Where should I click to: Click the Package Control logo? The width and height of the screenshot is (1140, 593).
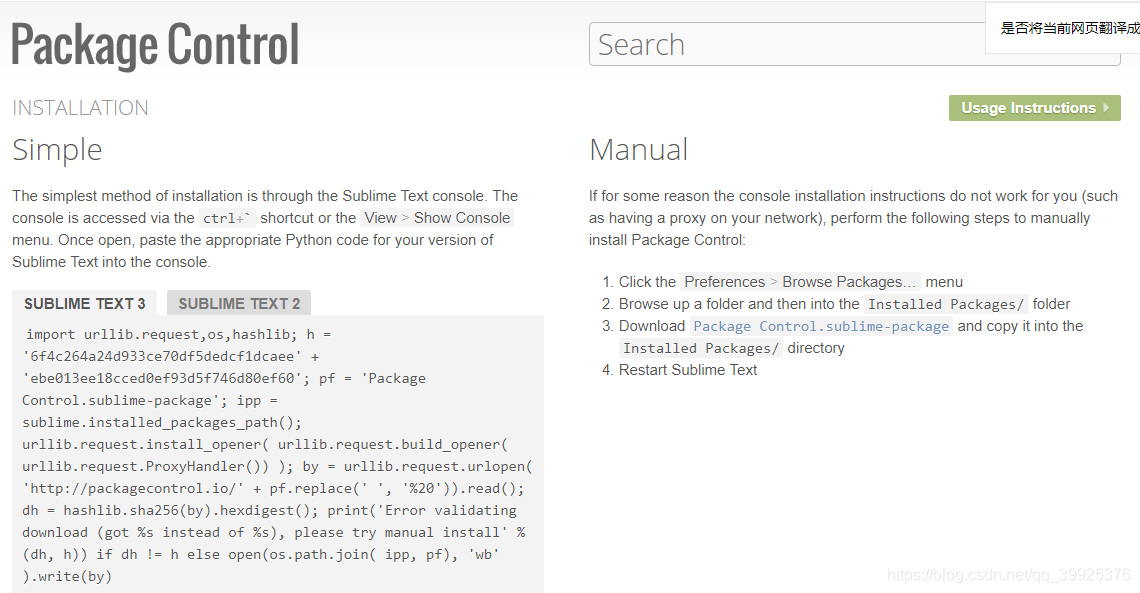[154, 44]
